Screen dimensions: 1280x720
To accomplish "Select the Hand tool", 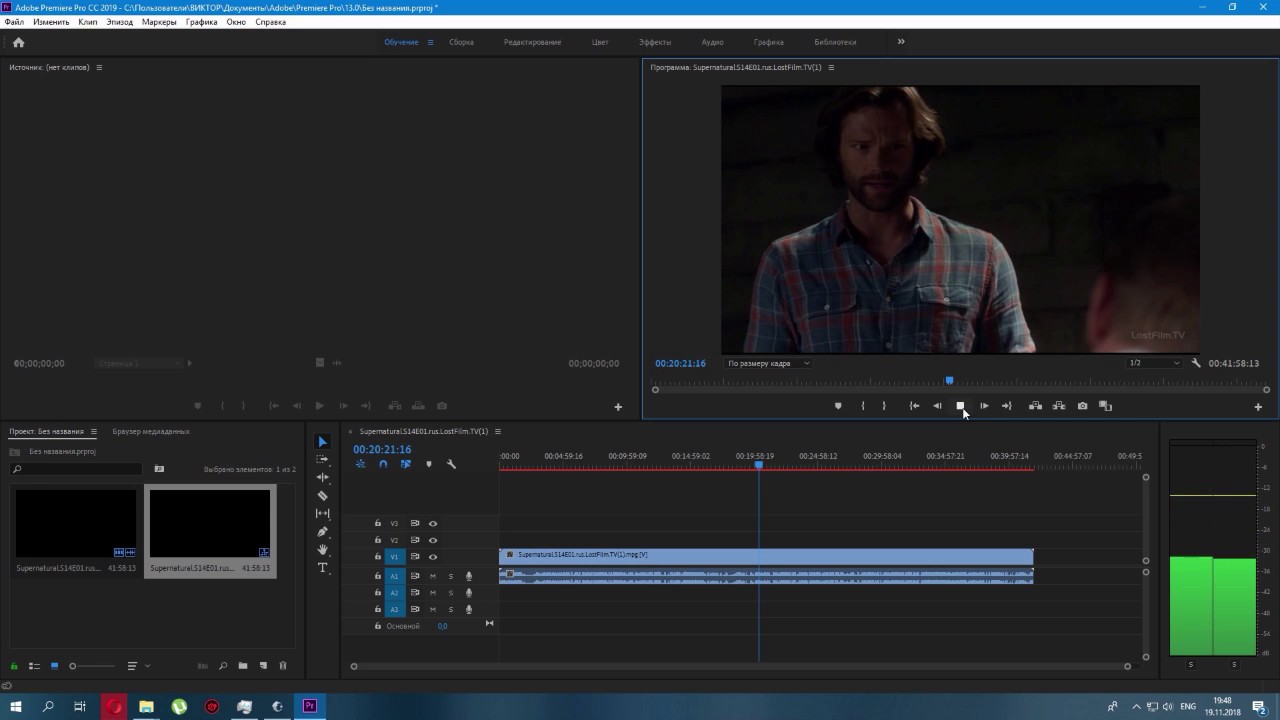I will pyautogui.click(x=322, y=550).
